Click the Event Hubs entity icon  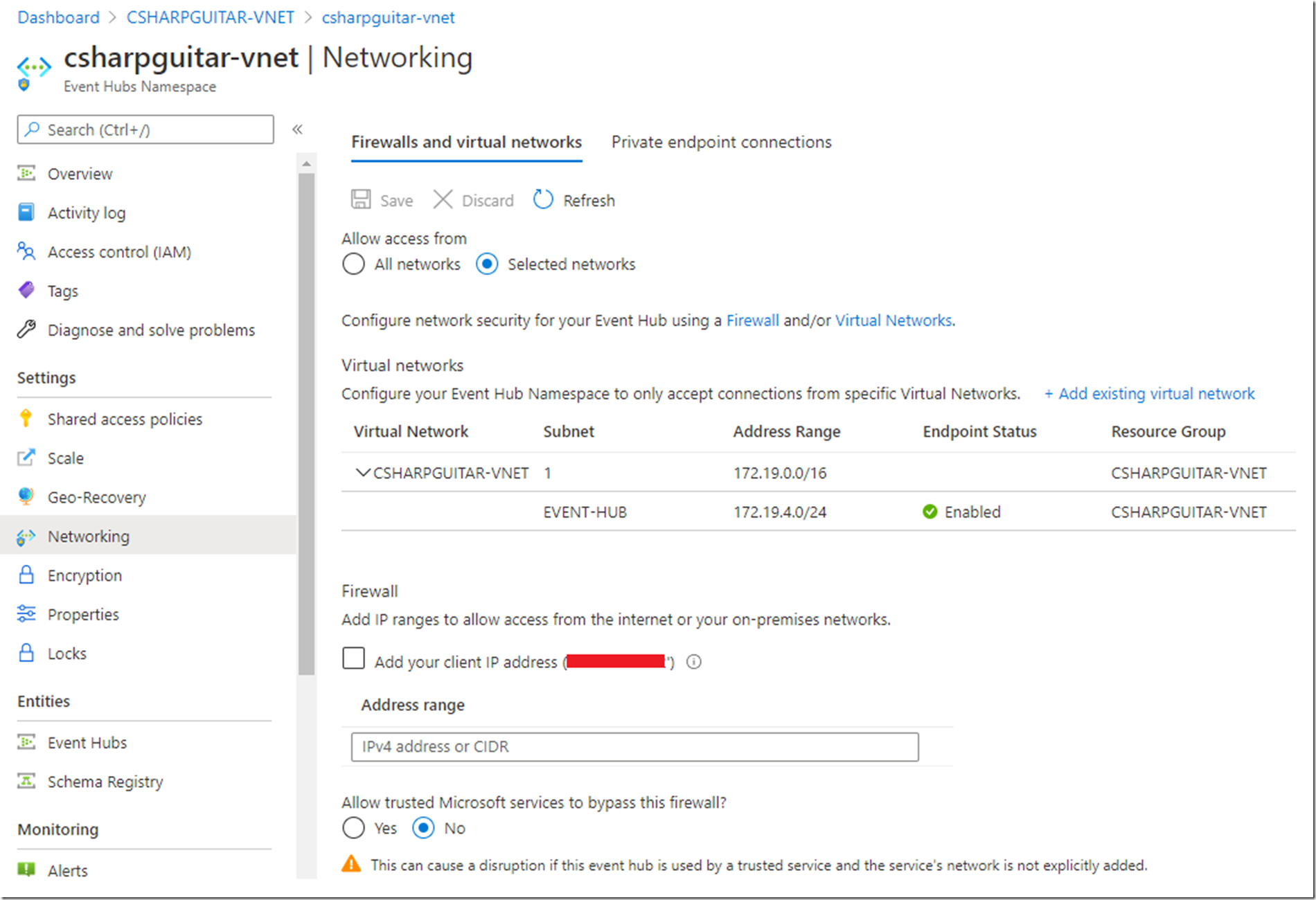[x=26, y=742]
